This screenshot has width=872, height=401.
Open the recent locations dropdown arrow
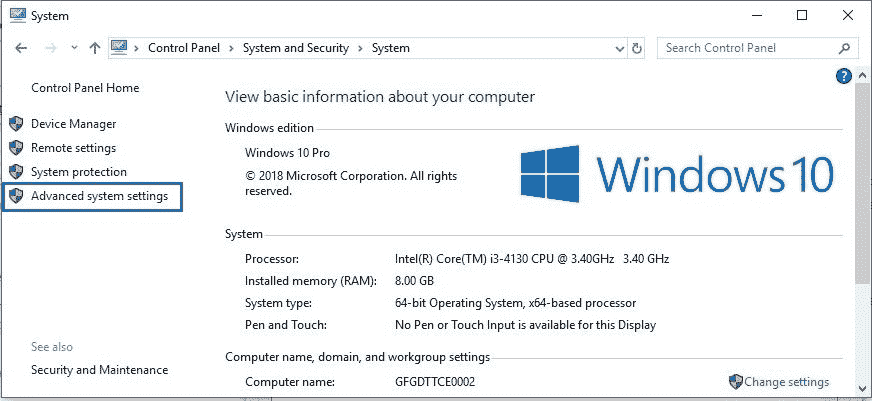coord(72,48)
